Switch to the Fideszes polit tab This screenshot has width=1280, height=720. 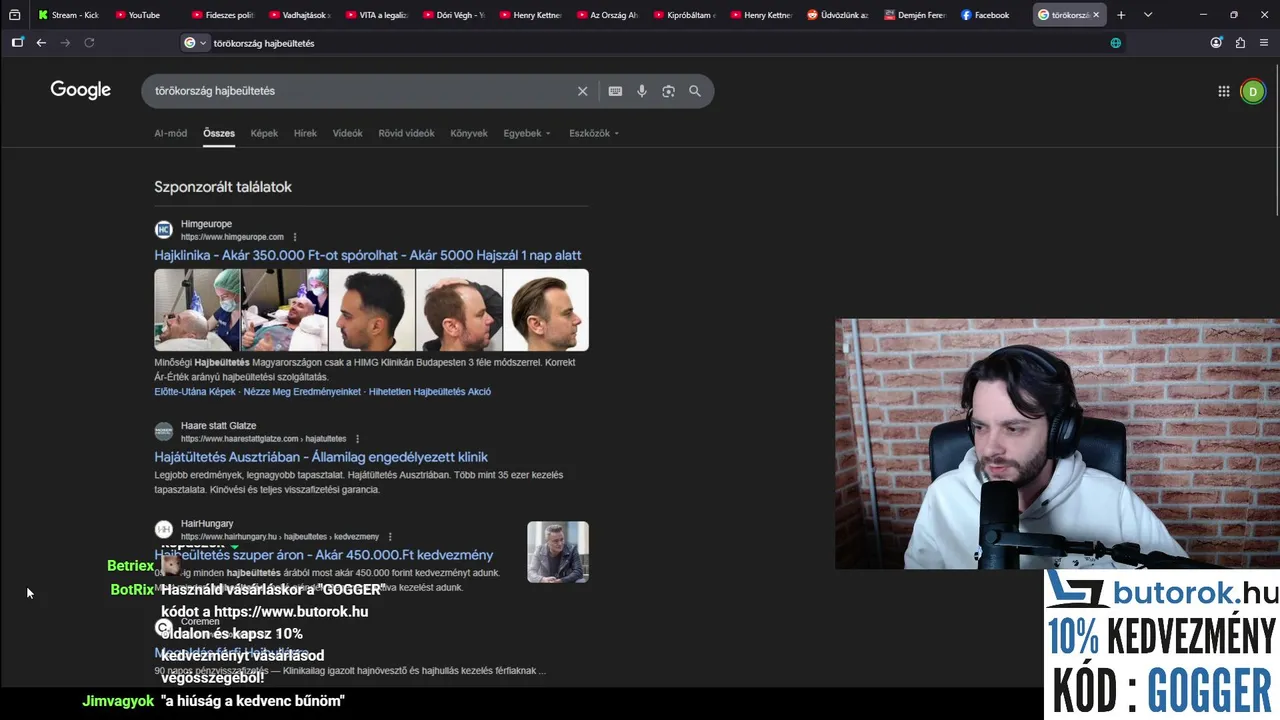point(221,15)
